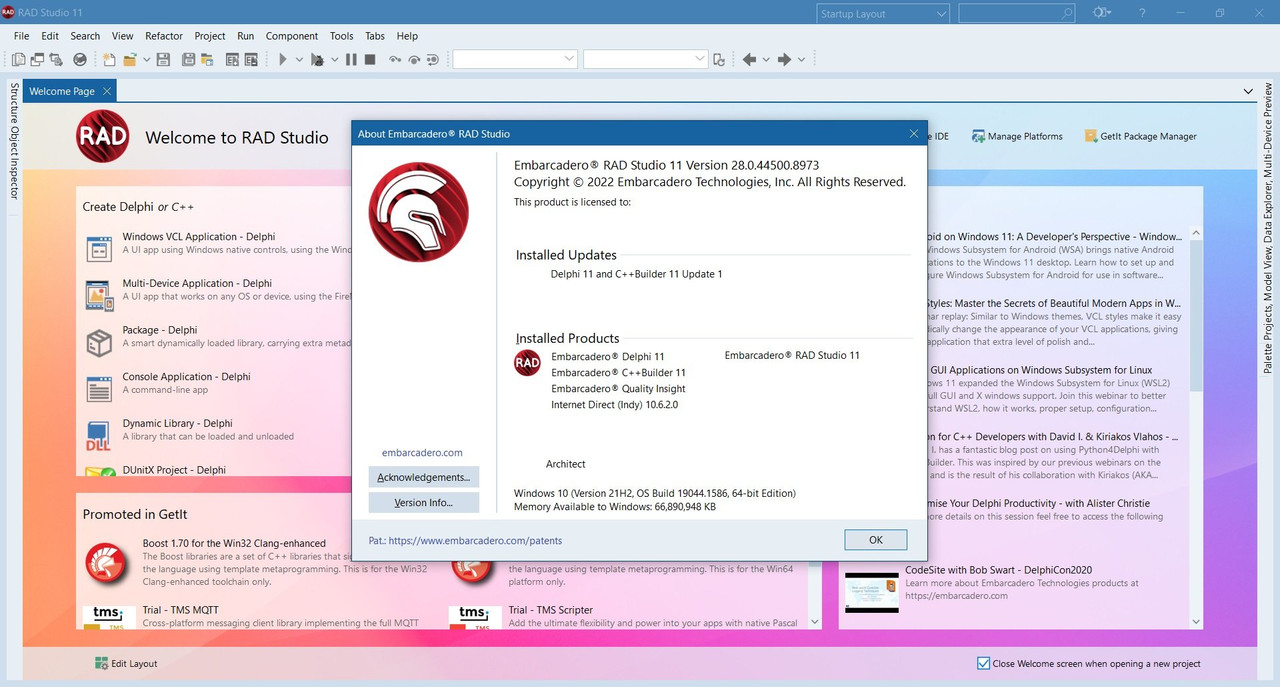Click the View Form toolbar icon
1280x687 pixels.
[x=37, y=60]
